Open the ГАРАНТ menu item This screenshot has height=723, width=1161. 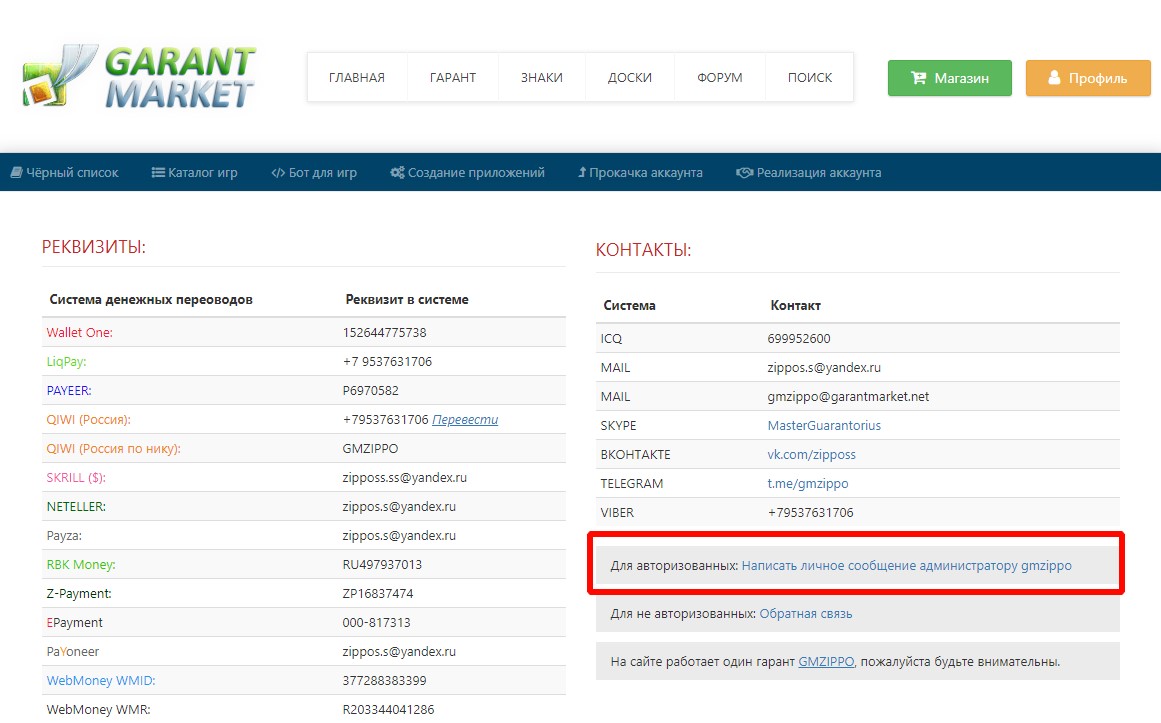[452, 77]
